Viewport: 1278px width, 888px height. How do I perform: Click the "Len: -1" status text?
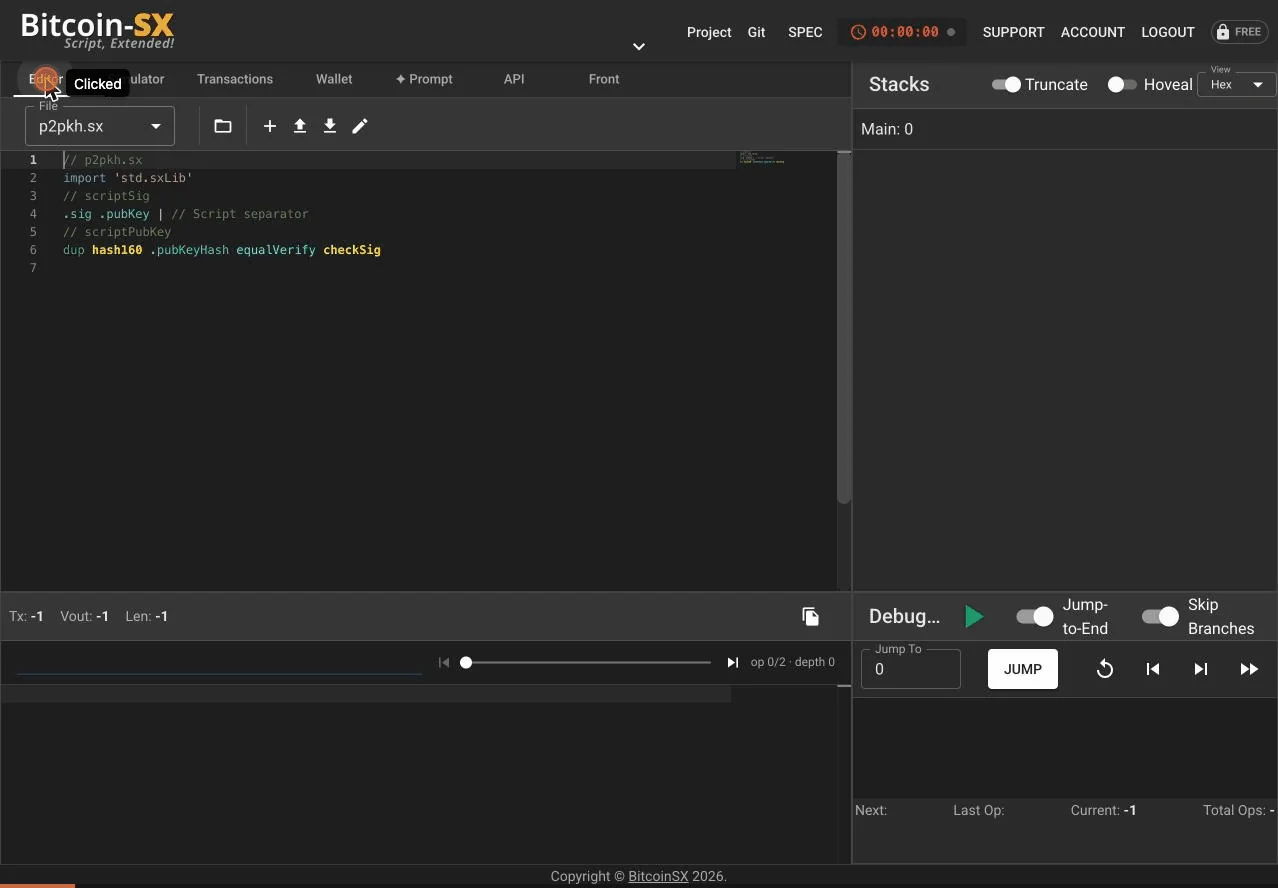pos(147,616)
